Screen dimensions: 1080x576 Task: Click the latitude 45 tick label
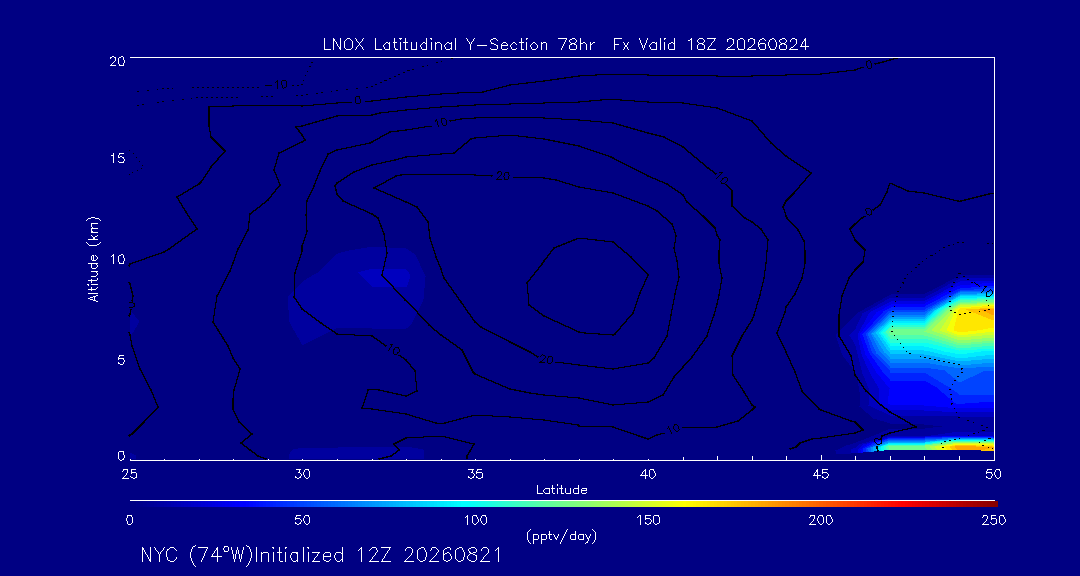click(x=821, y=473)
